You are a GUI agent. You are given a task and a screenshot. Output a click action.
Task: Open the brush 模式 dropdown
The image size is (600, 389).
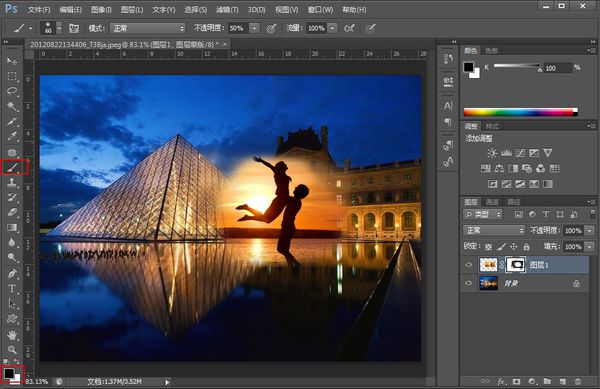(148, 28)
